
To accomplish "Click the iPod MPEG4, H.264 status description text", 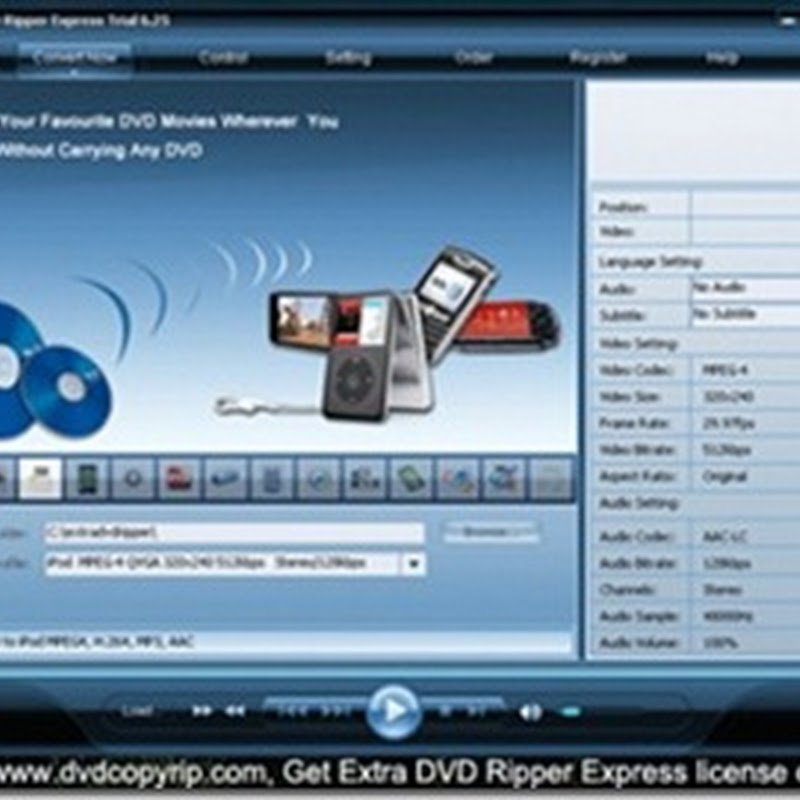I will 97,642.
